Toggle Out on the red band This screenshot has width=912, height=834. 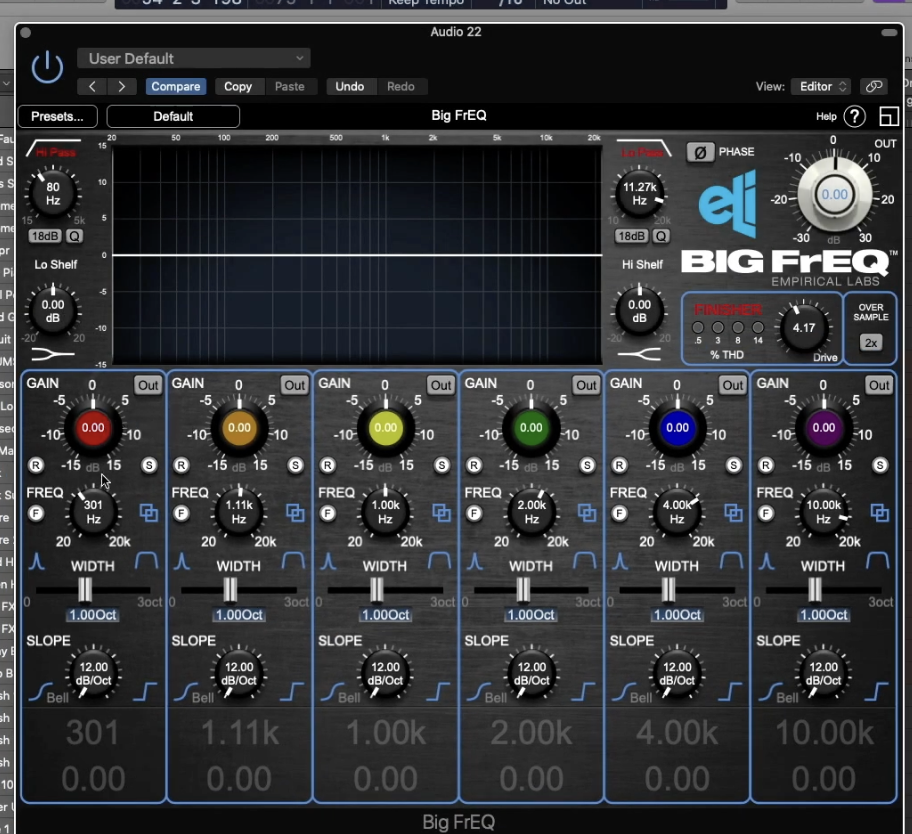pos(148,385)
